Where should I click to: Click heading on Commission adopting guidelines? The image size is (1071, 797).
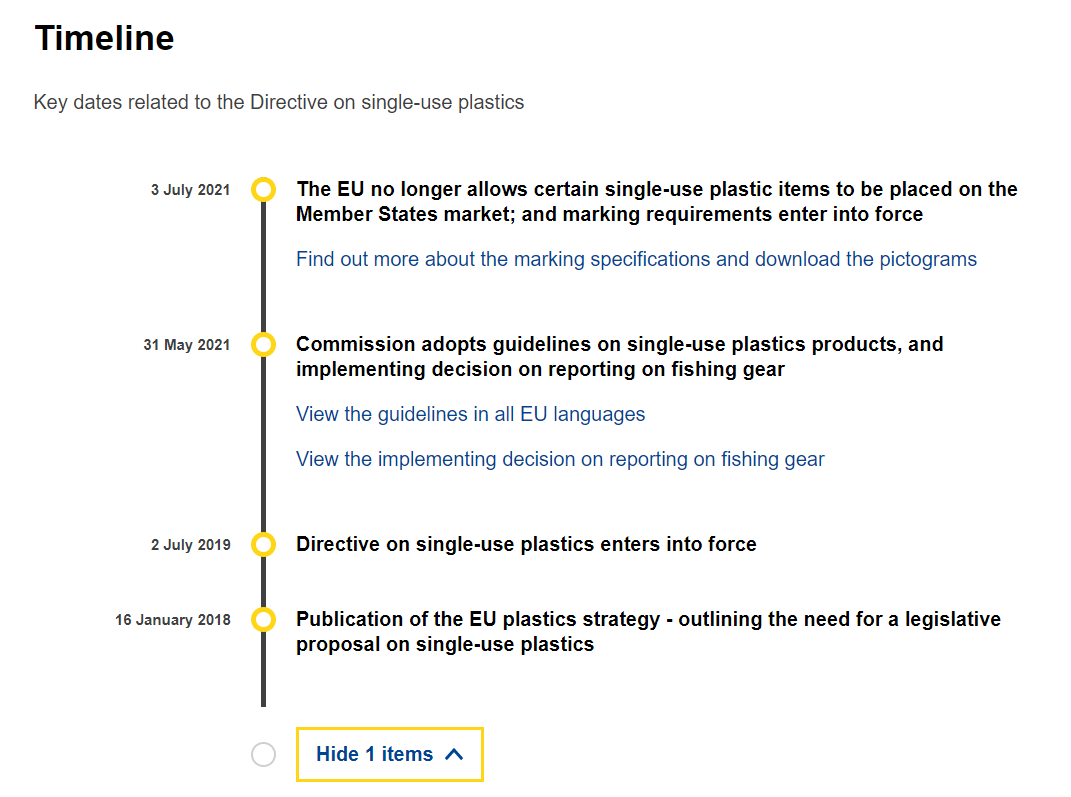(620, 356)
